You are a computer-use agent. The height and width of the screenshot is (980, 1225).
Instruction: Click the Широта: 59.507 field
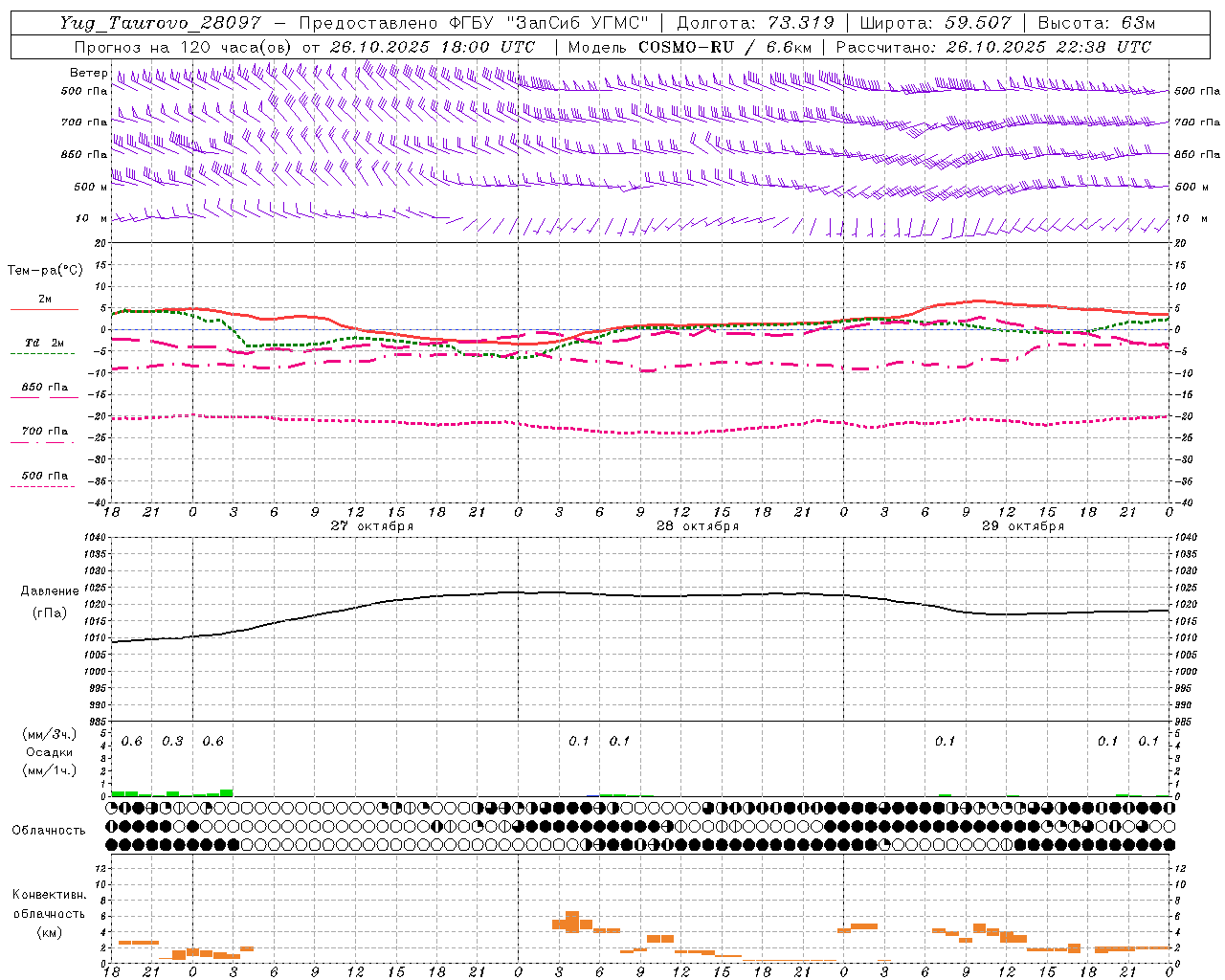(x=935, y=23)
